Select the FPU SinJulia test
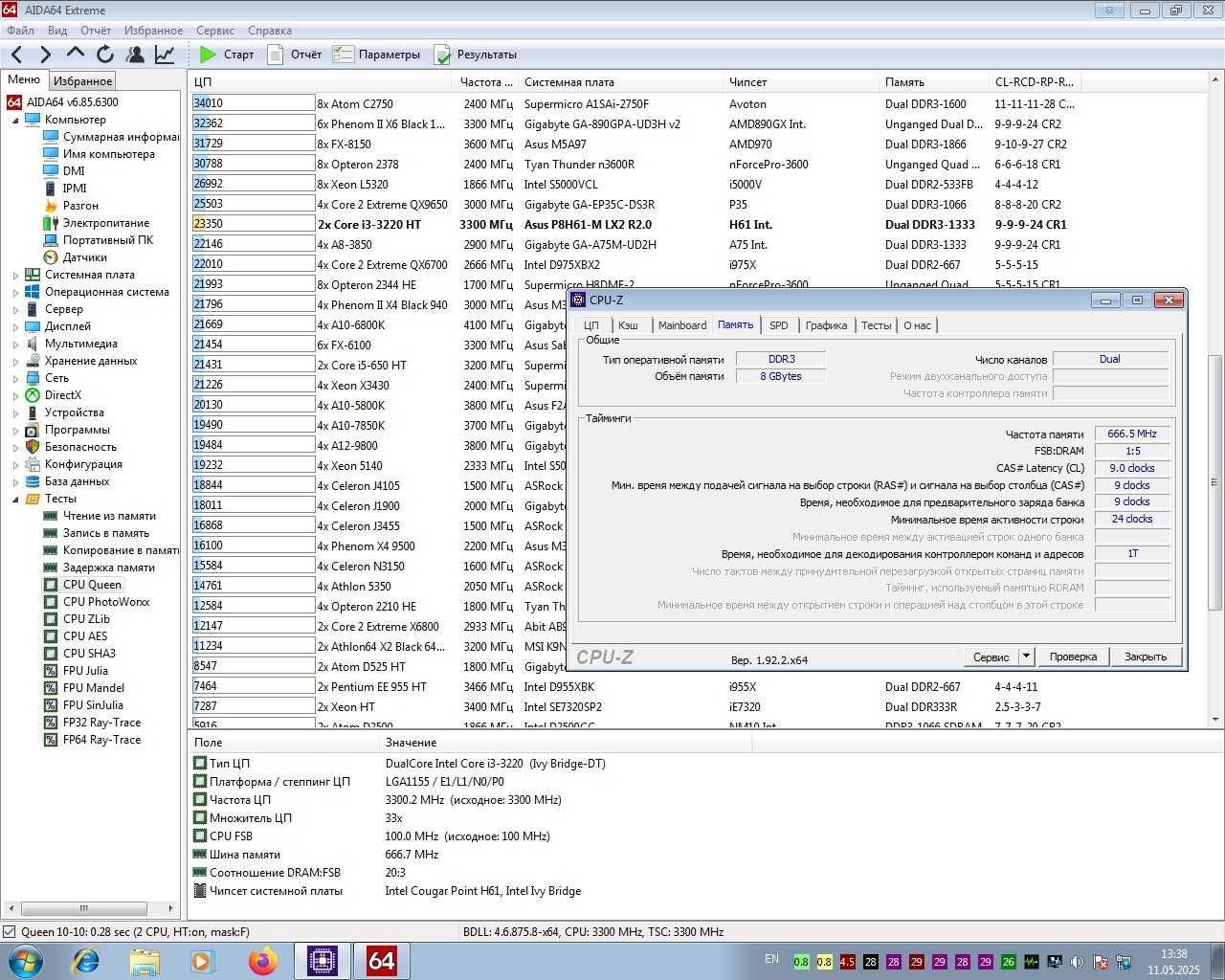This screenshot has width=1225, height=980. click(x=93, y=705)
